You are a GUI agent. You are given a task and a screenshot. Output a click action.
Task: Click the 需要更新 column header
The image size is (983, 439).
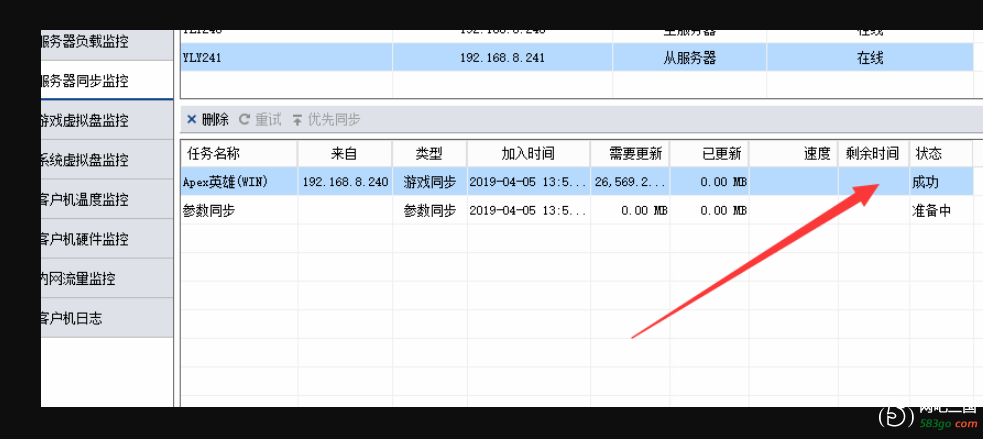(x=630, y=153)
